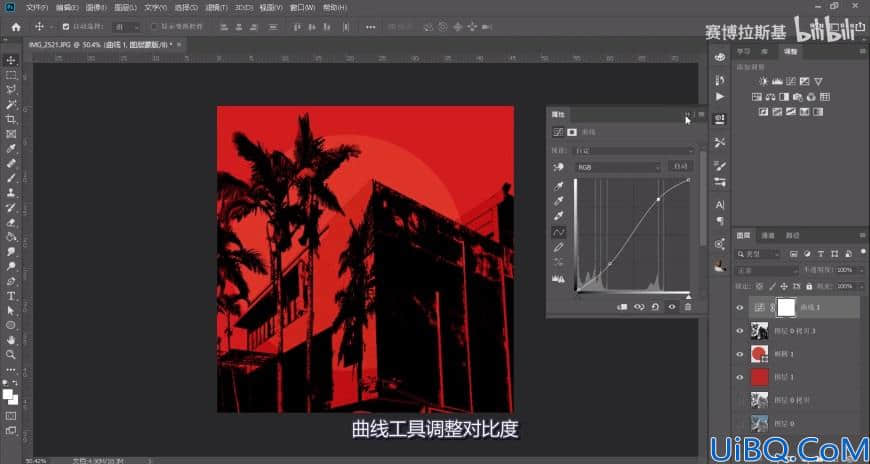This screenshot has width=870, height=464.
Task: Click the Home icon in options bar
Action: tap(16, 27)
